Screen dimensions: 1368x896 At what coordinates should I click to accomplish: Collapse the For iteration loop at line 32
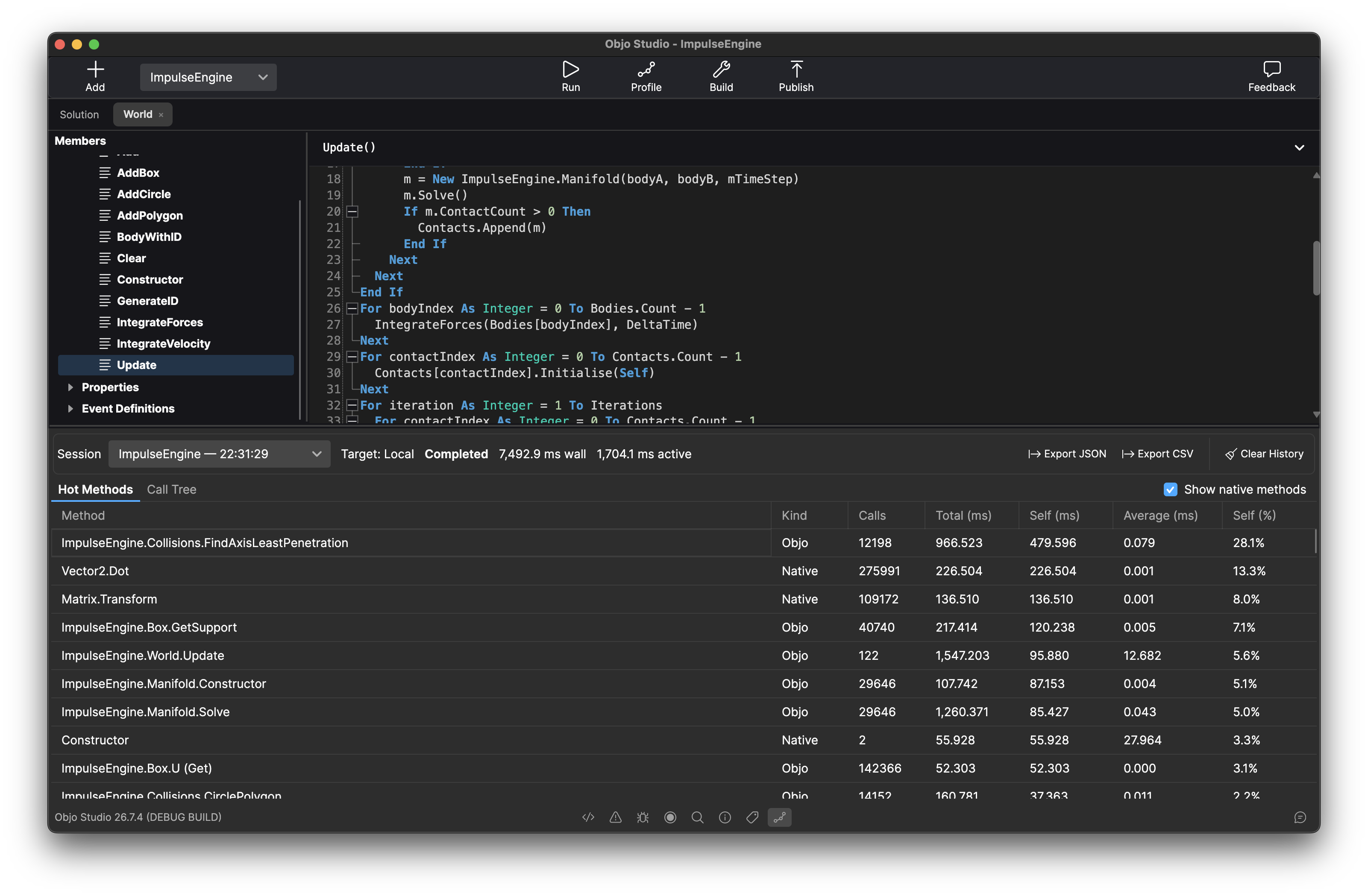pos(352,406)
